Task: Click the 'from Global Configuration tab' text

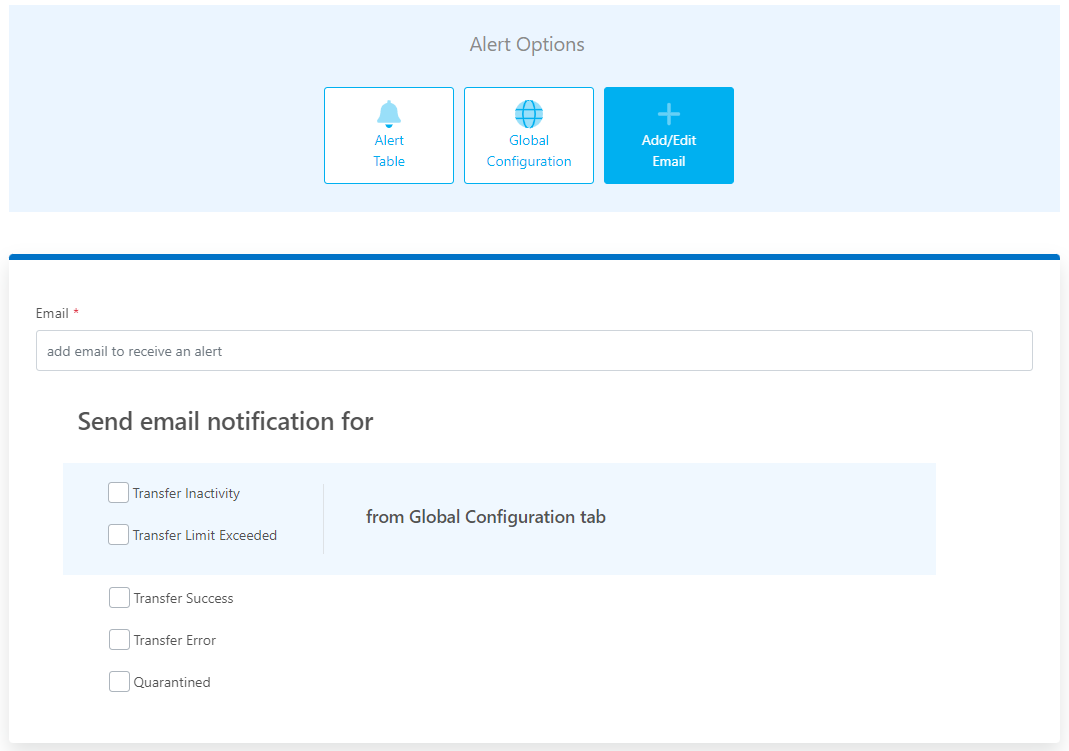Action: point(485,517)
